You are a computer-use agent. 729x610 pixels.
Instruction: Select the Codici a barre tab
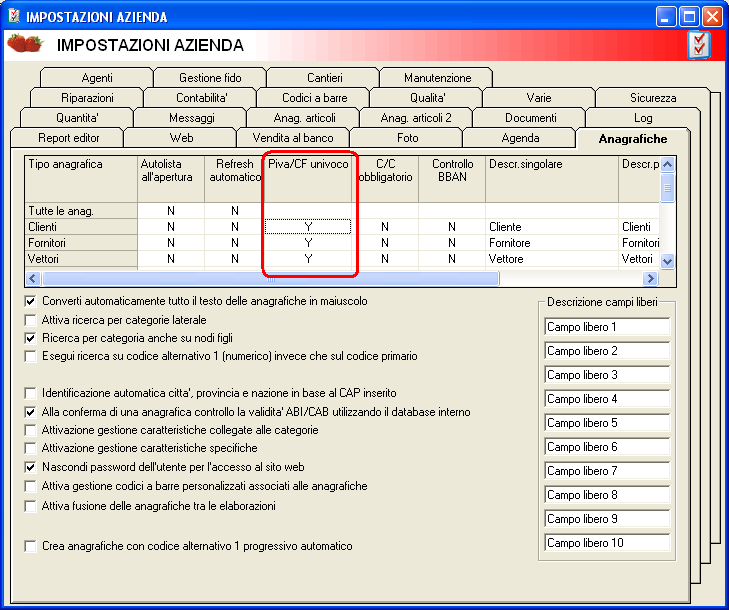pyautogui.click(x=314, y=98)
